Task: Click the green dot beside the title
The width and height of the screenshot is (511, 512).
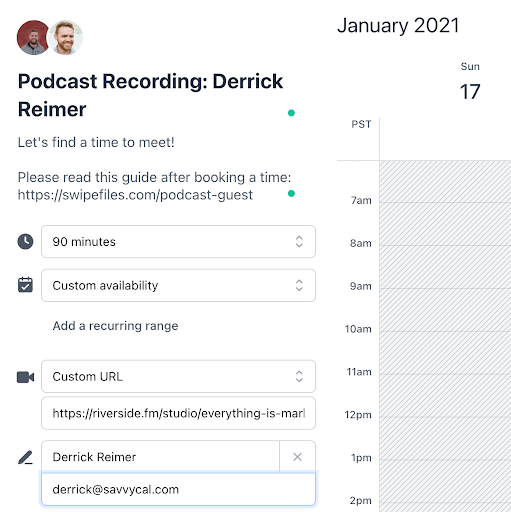Action: pyautogui.click(x=291, y=113)
